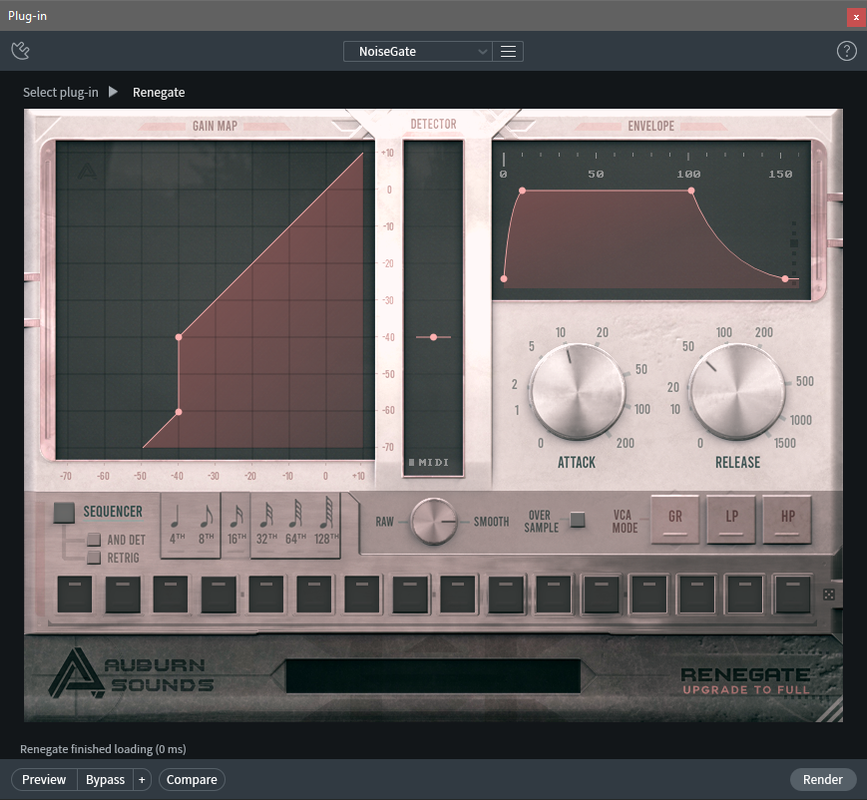Click the envelope hold end node near 100
Screen dimensions: 867x800
pos(691,191)
